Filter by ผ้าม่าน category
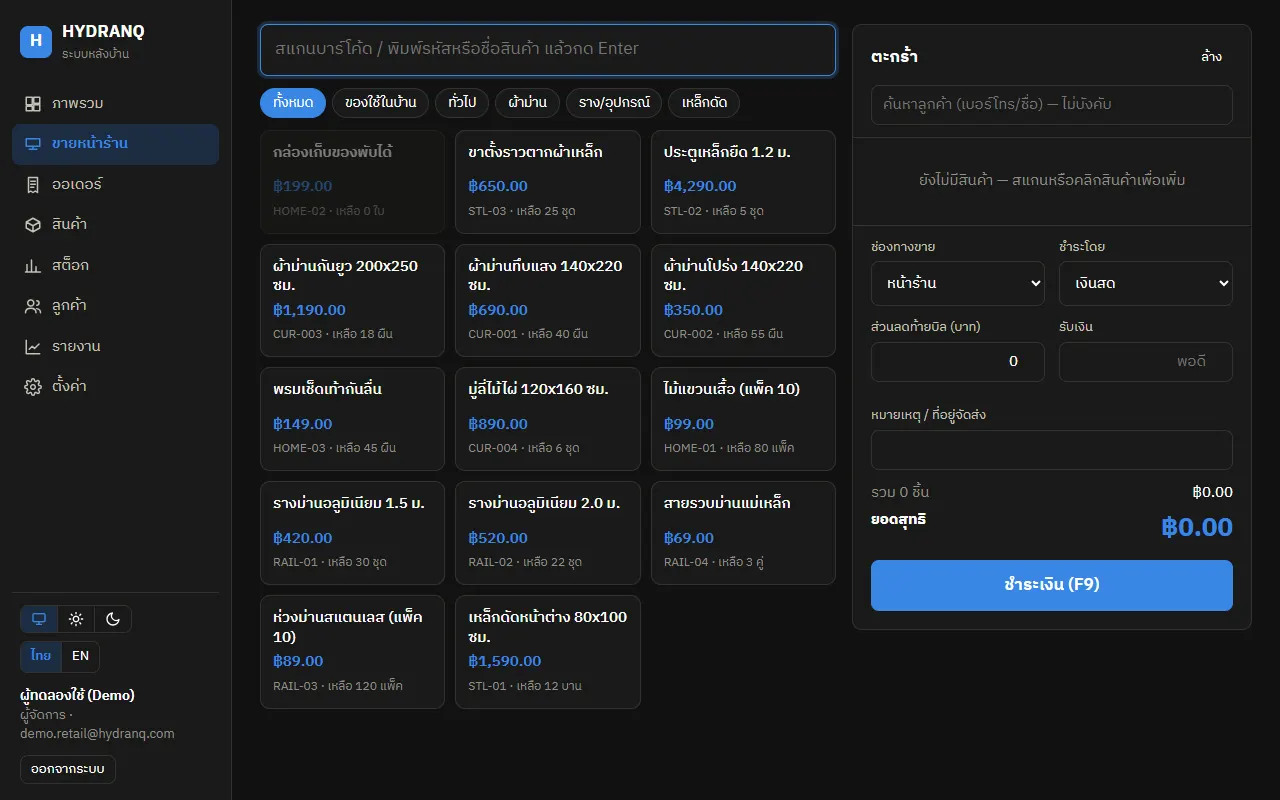This screenshot has height=800, width=1280. tap(528, 103)
